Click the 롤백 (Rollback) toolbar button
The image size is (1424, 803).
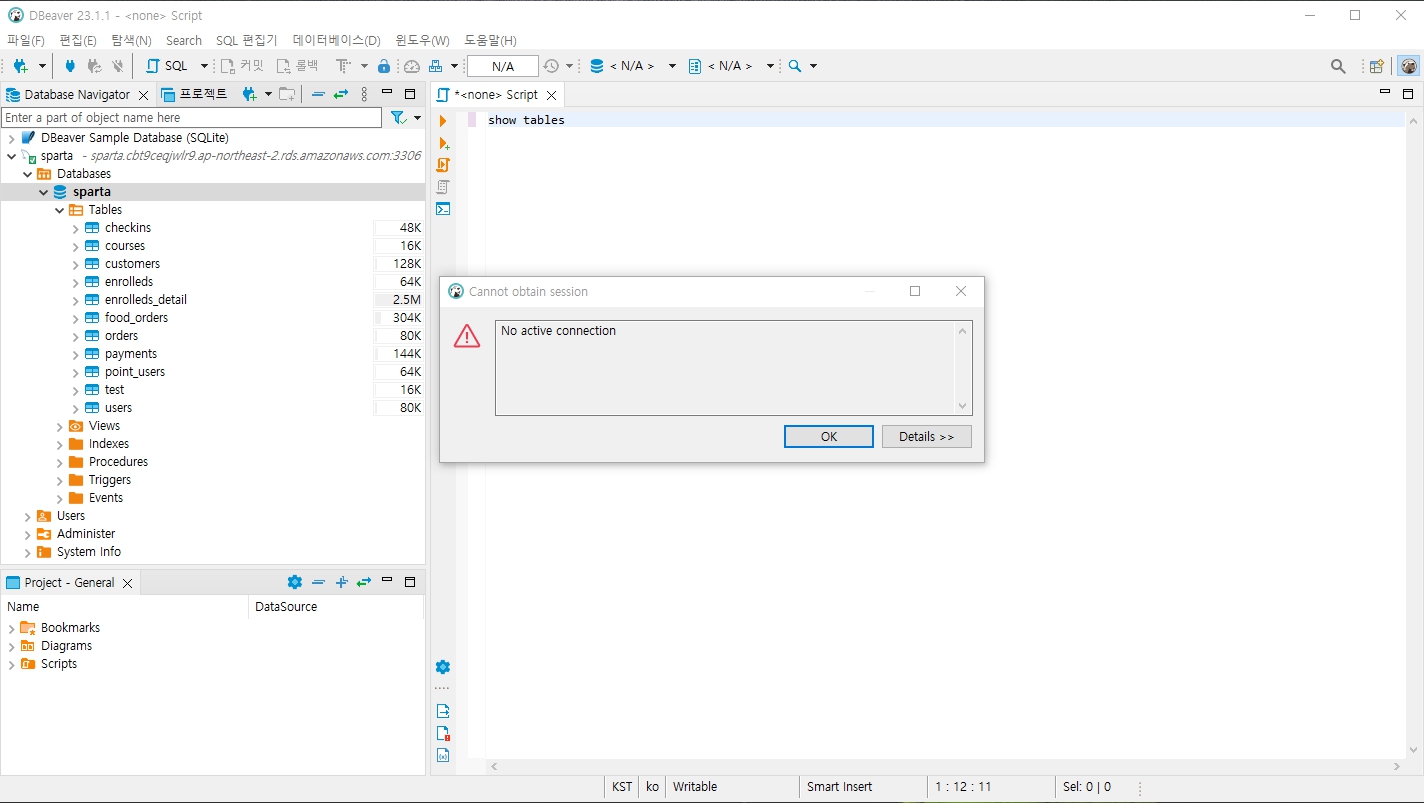297,66
